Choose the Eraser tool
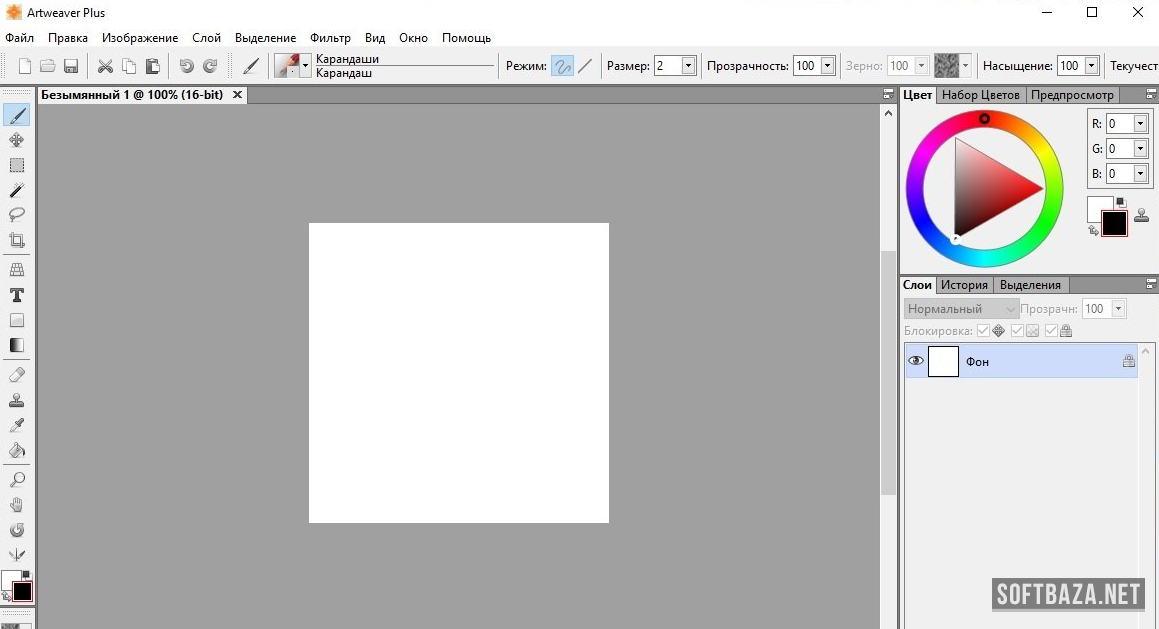The height and width of the screenshot is (629, 1159). (17, 375)
